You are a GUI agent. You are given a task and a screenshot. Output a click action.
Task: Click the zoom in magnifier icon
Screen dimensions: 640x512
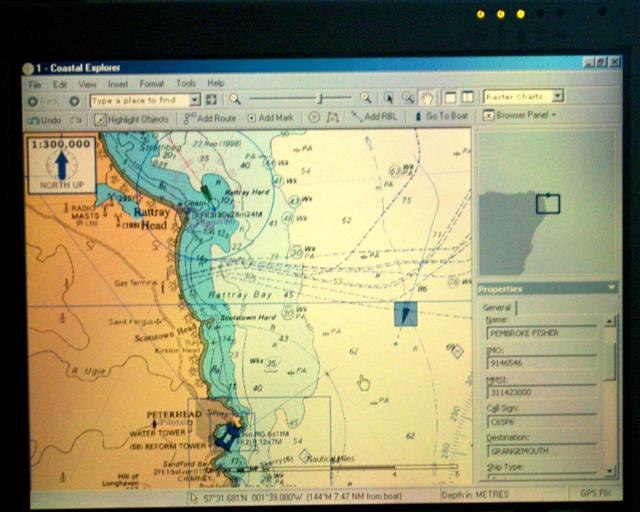365,97
